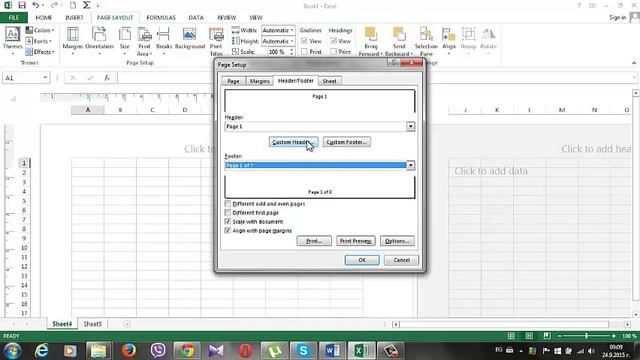640x360 pixels.
Task: Toggle Gridlines Print checkbox
Action: 304,51
